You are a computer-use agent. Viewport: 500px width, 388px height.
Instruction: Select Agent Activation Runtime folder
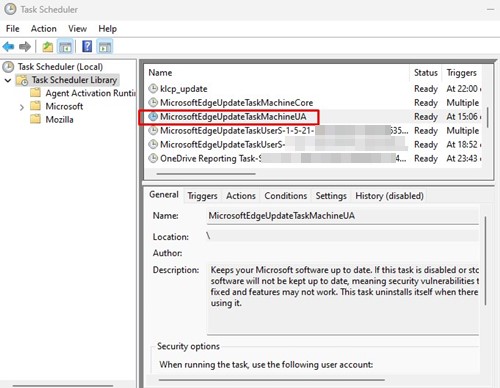coord(90,93)
